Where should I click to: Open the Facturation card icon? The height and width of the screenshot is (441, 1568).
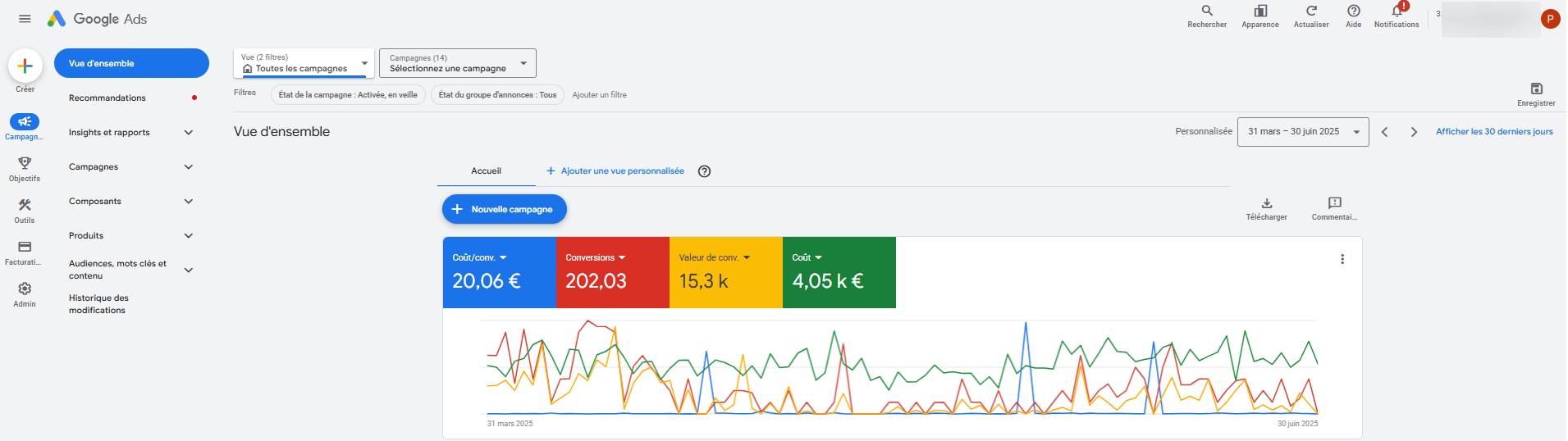tap(25, 247)
